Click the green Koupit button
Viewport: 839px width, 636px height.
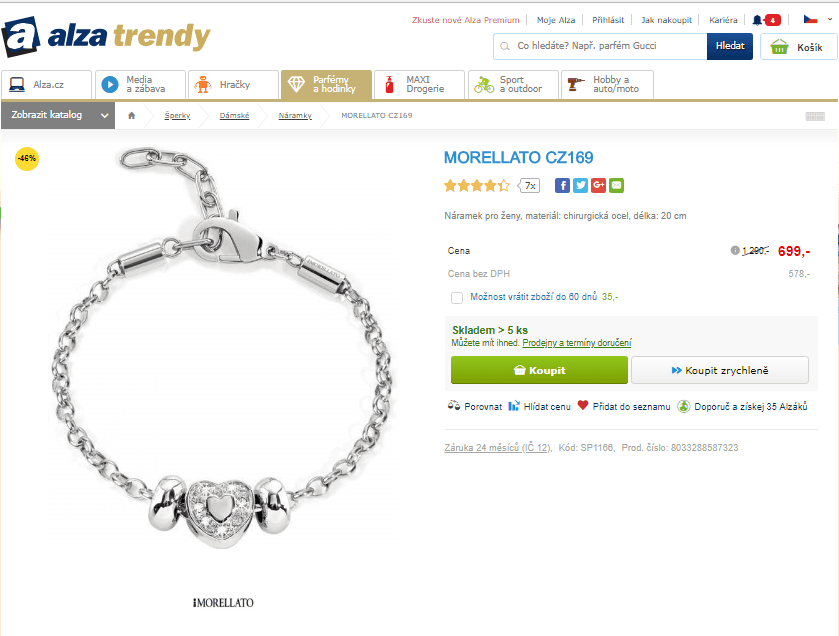[539, 370]
